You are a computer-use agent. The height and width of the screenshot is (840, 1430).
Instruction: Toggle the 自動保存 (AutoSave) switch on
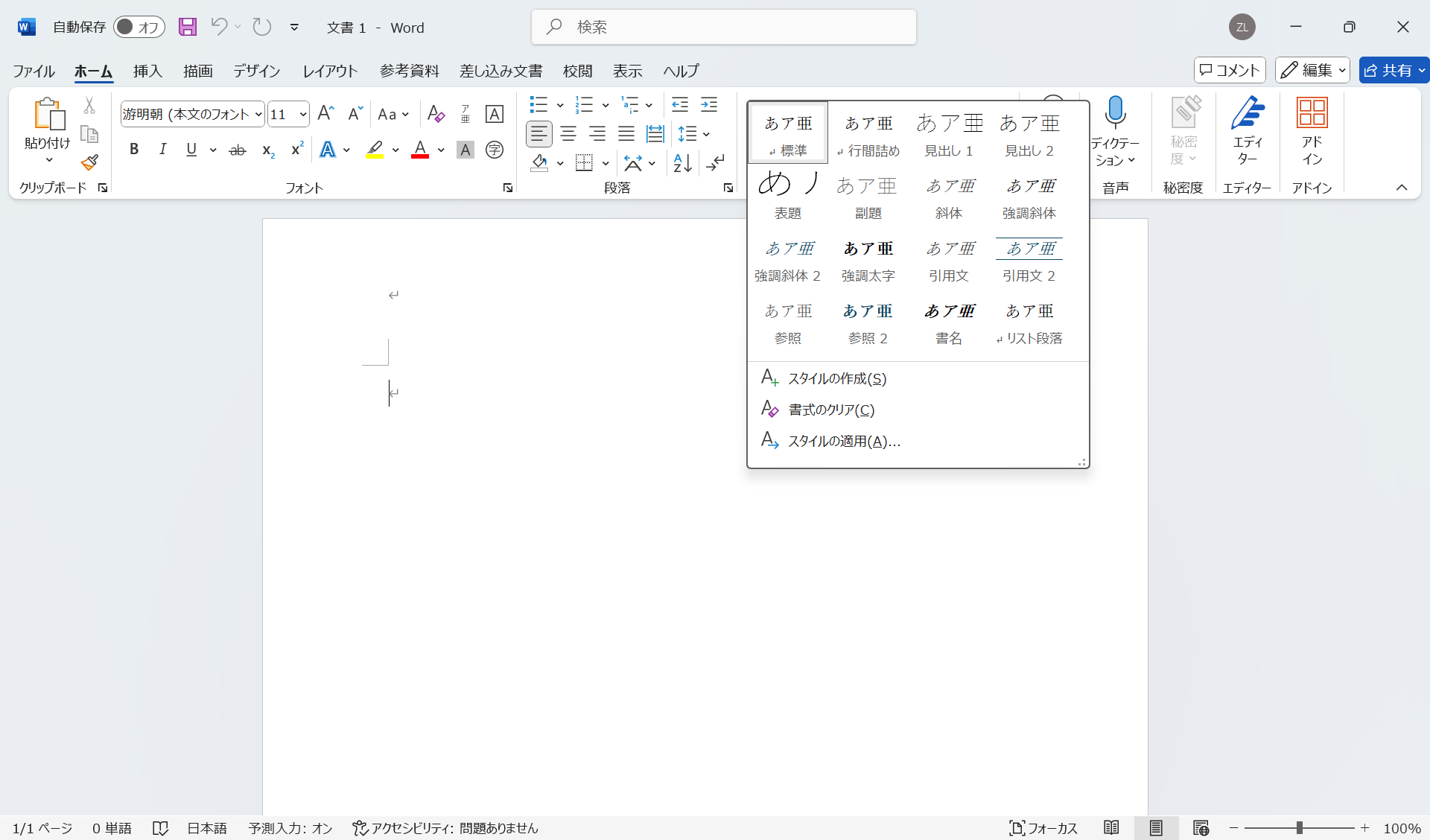139,26
